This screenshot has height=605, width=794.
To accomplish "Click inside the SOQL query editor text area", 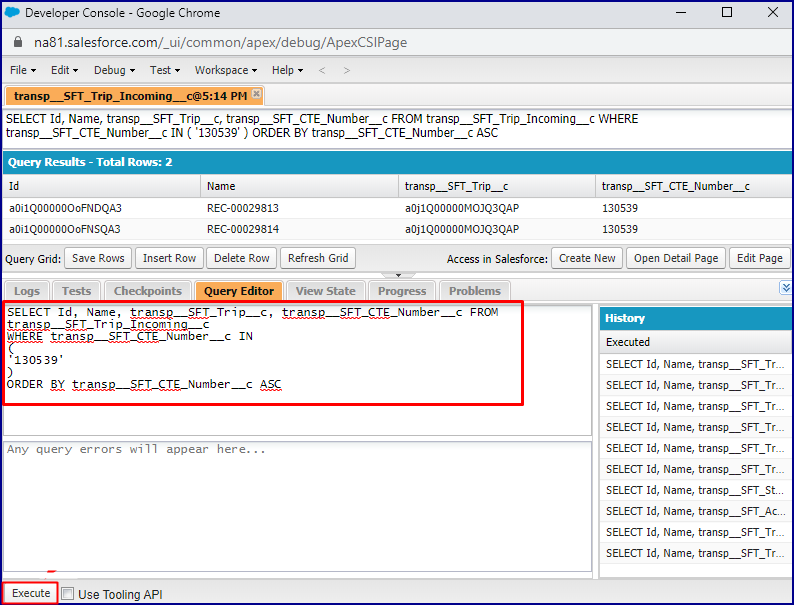I will coord(297,370).
